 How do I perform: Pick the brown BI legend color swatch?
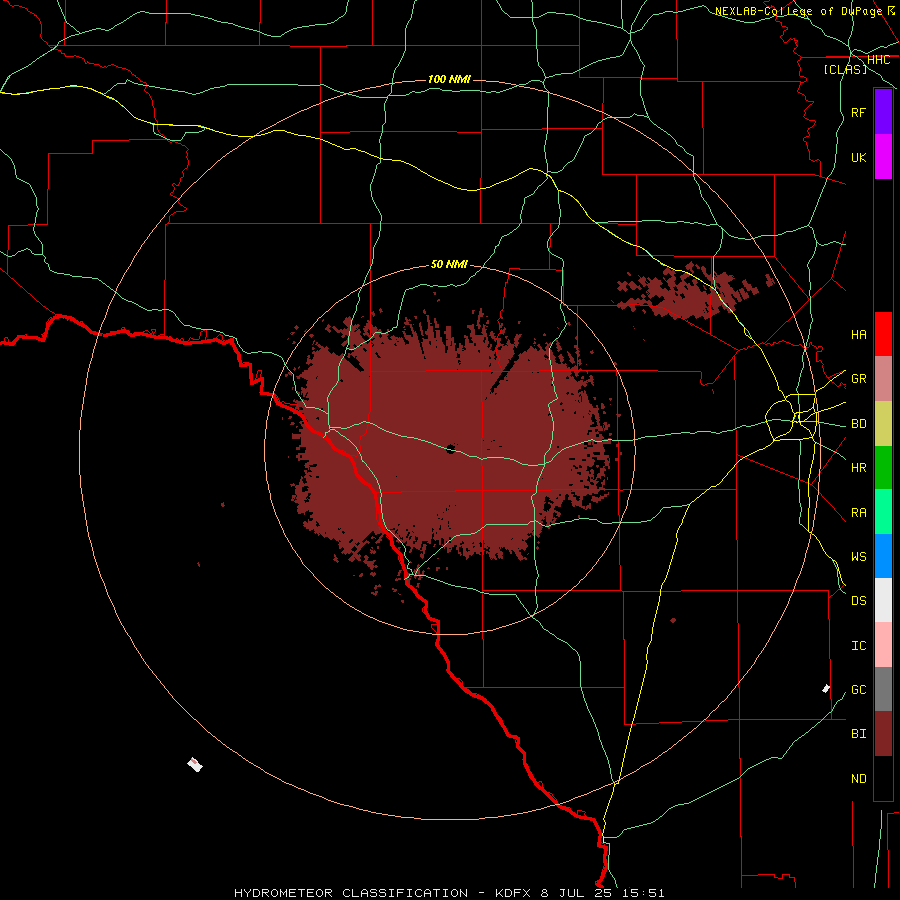click(x=883, y=734)
